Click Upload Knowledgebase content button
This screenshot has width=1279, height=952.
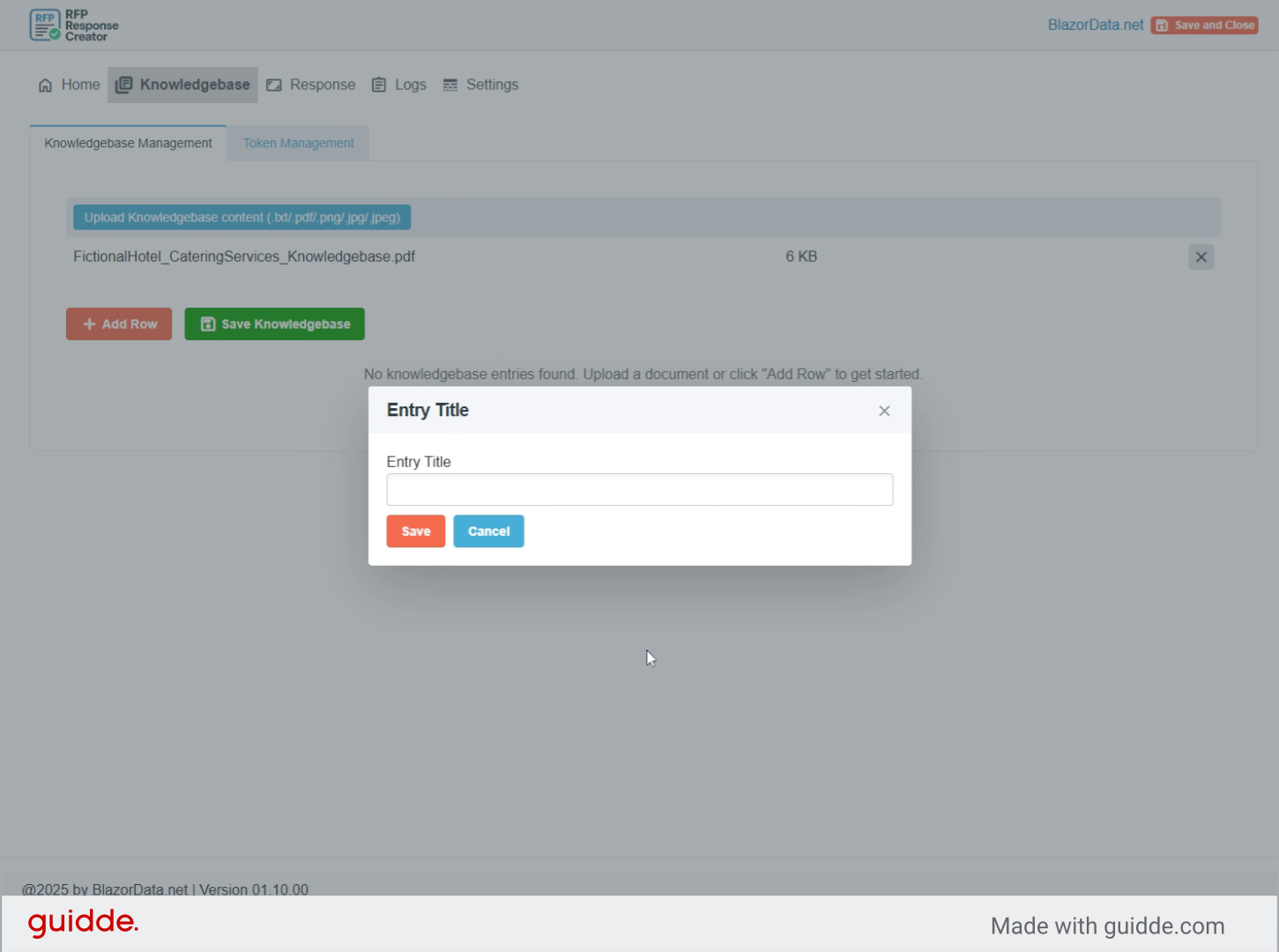pyautogui.click(x=241, y=217)
